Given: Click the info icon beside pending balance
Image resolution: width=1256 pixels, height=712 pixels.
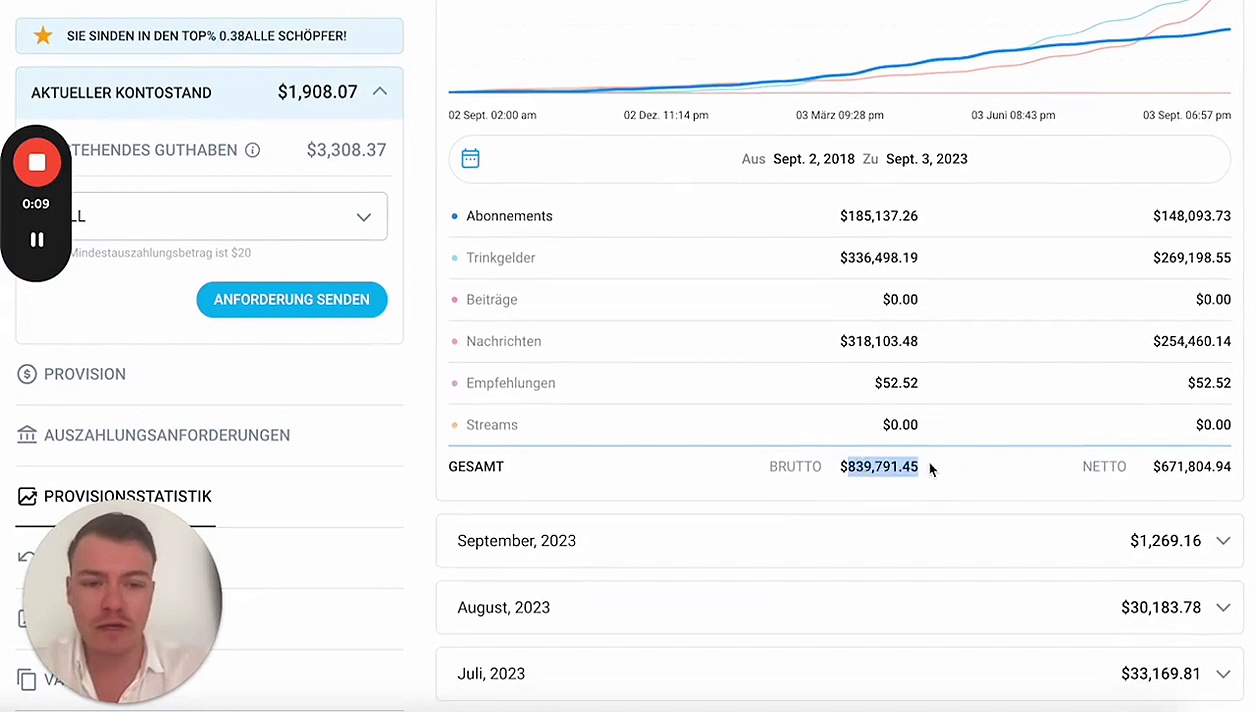Looking at the screenshot, I should [x=253, y=150].
